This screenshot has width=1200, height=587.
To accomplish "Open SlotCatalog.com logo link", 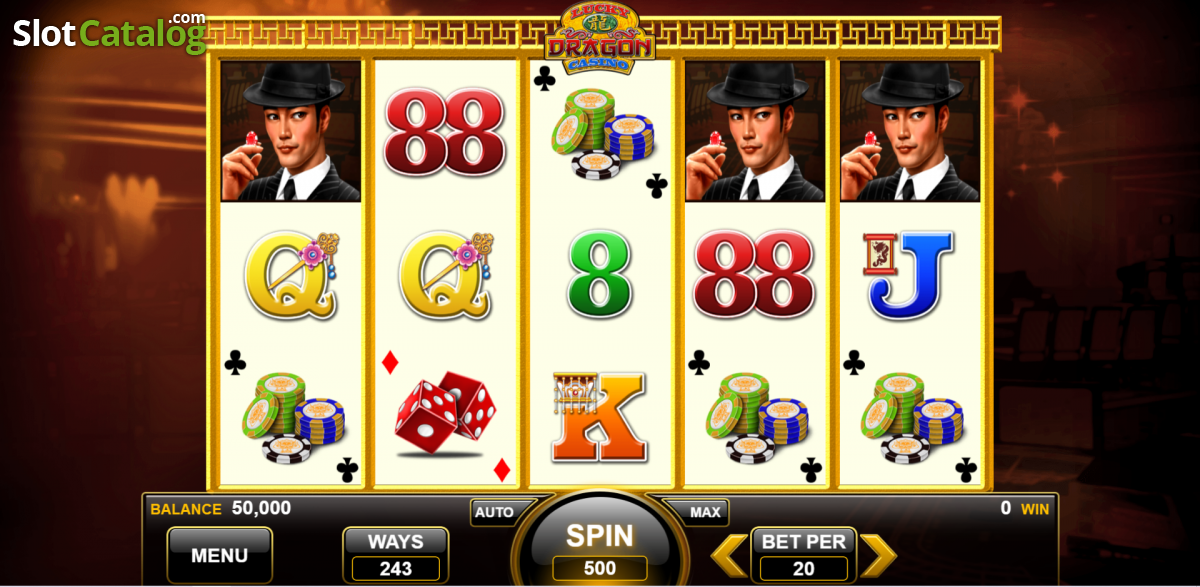I will (x=110, y=33).
